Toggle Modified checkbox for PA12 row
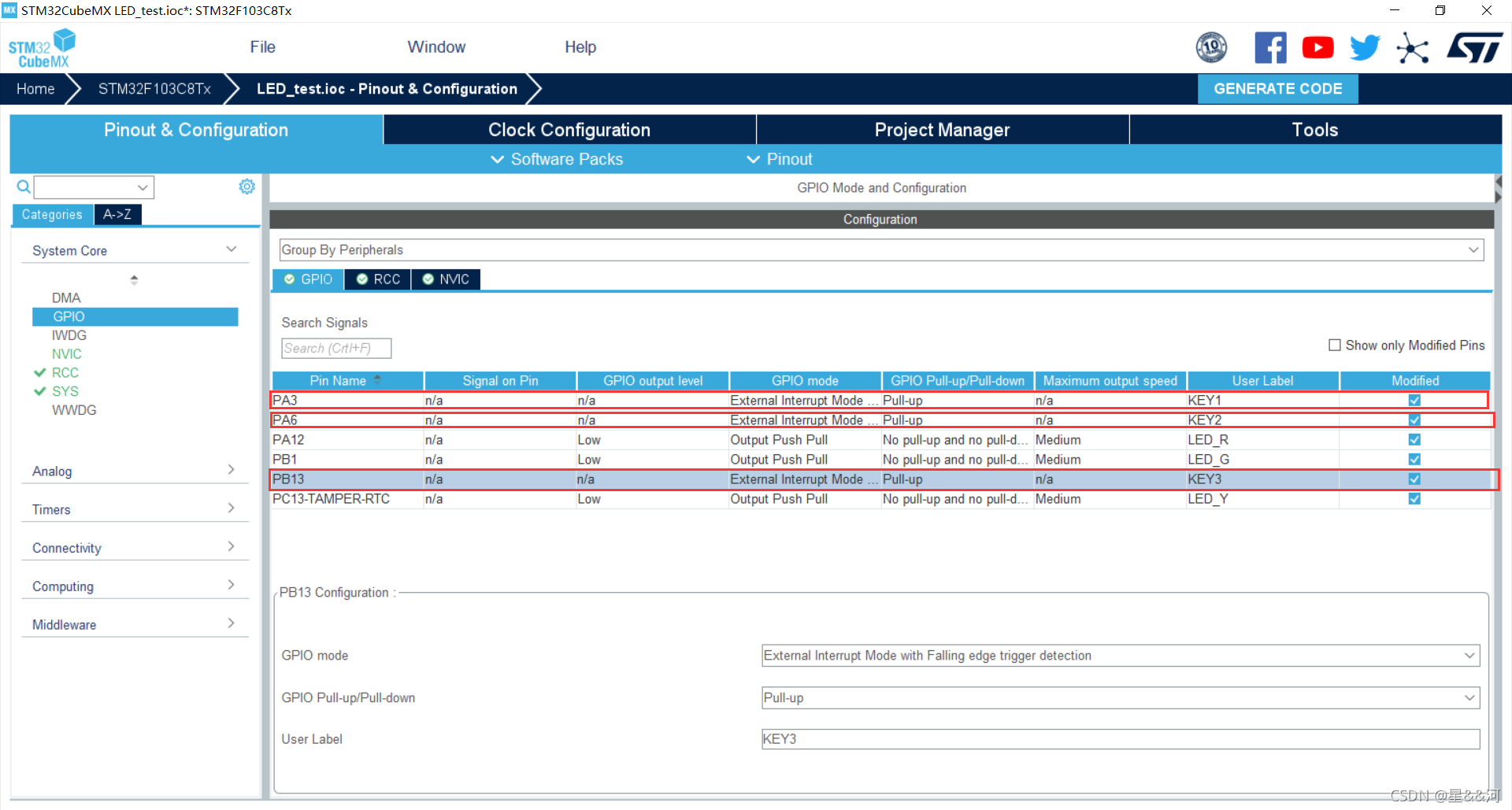The height and width of the screenshot is (810, 1512). (x=1414, y=439)
